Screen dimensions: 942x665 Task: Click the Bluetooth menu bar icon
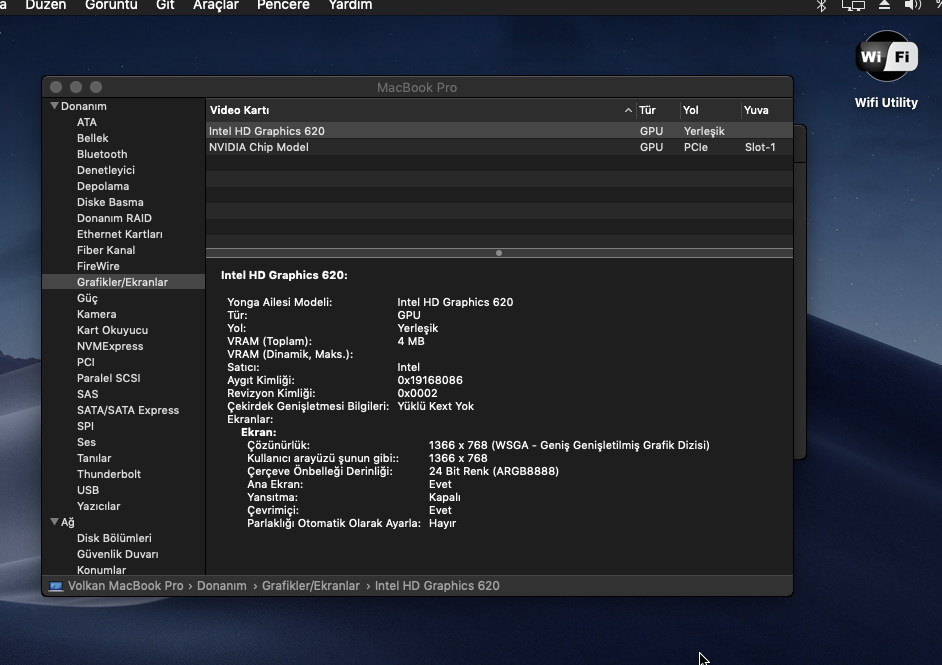(821, 5)
